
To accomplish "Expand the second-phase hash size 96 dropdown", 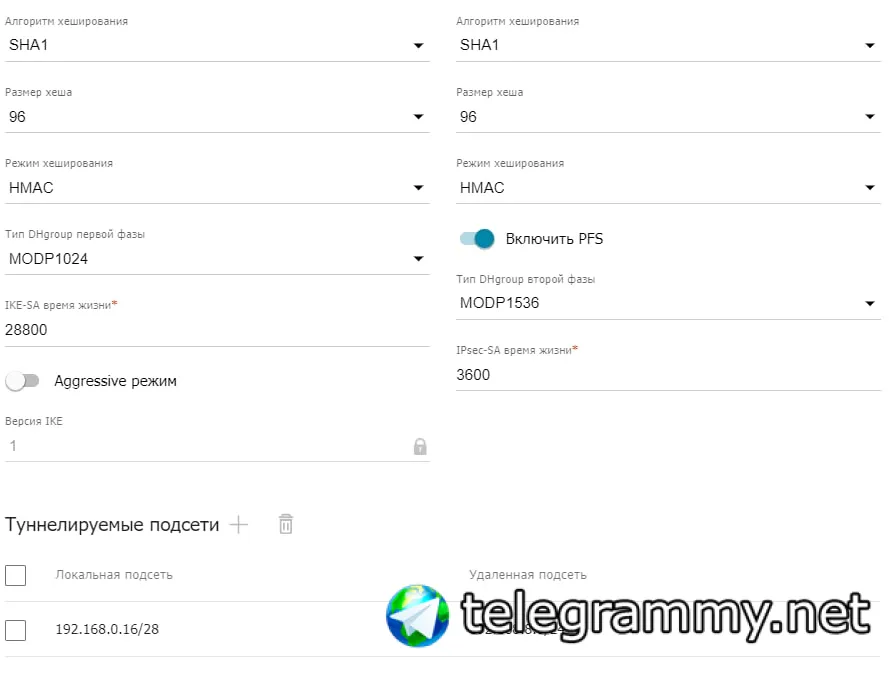I will 668,117.
